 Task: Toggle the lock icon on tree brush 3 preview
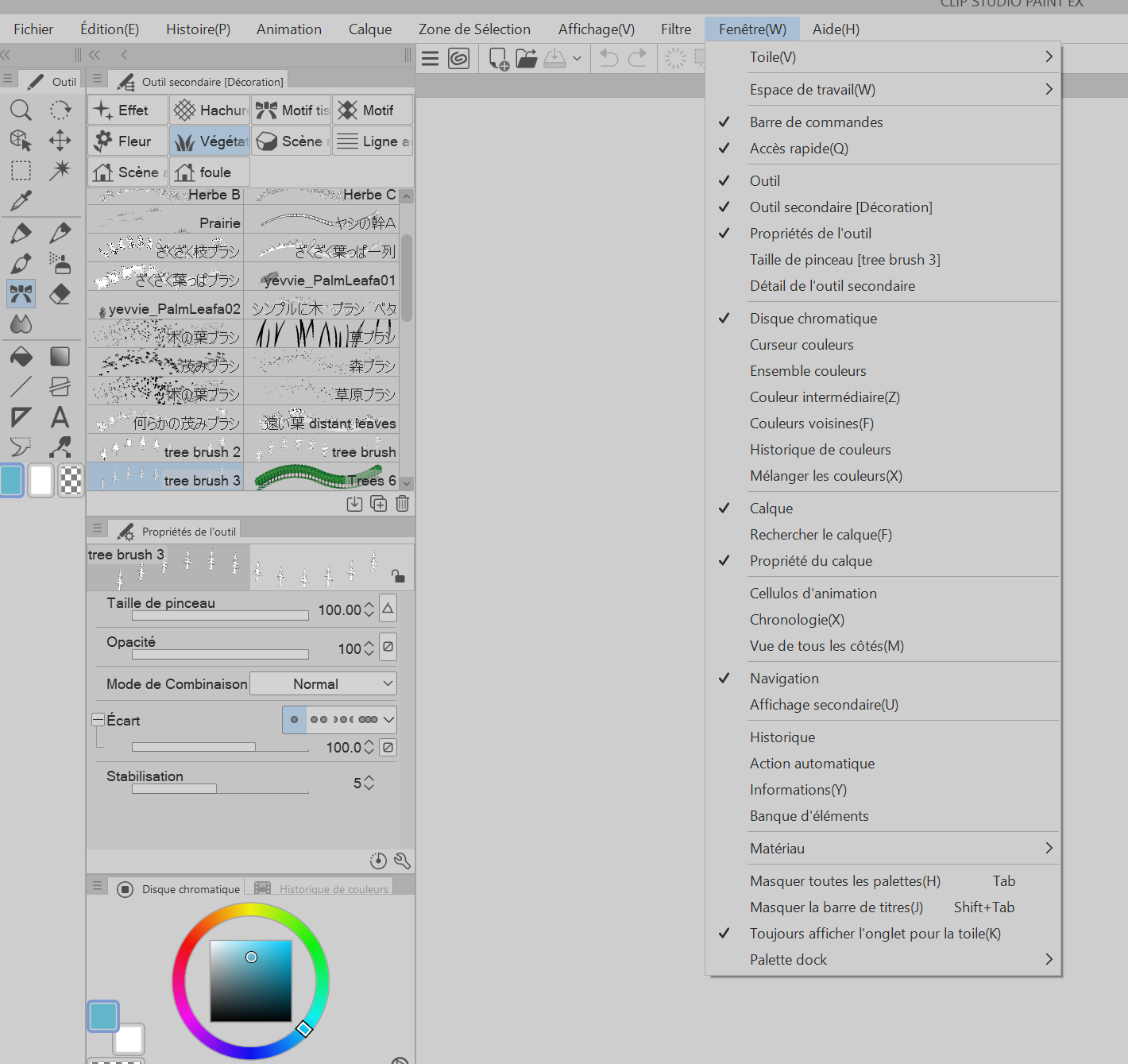398,575
